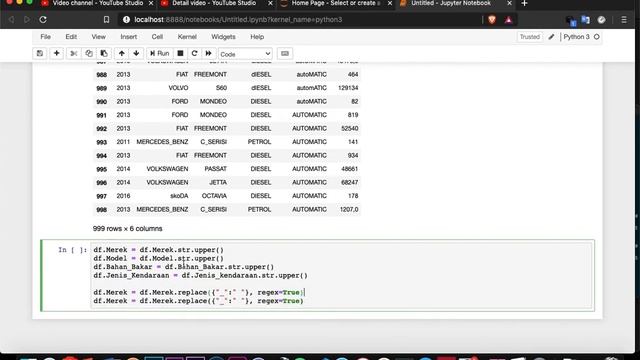Click the JETTA cell in row 996
The height and width of the screenshot is (360, 640).
[x=218, y=182]
